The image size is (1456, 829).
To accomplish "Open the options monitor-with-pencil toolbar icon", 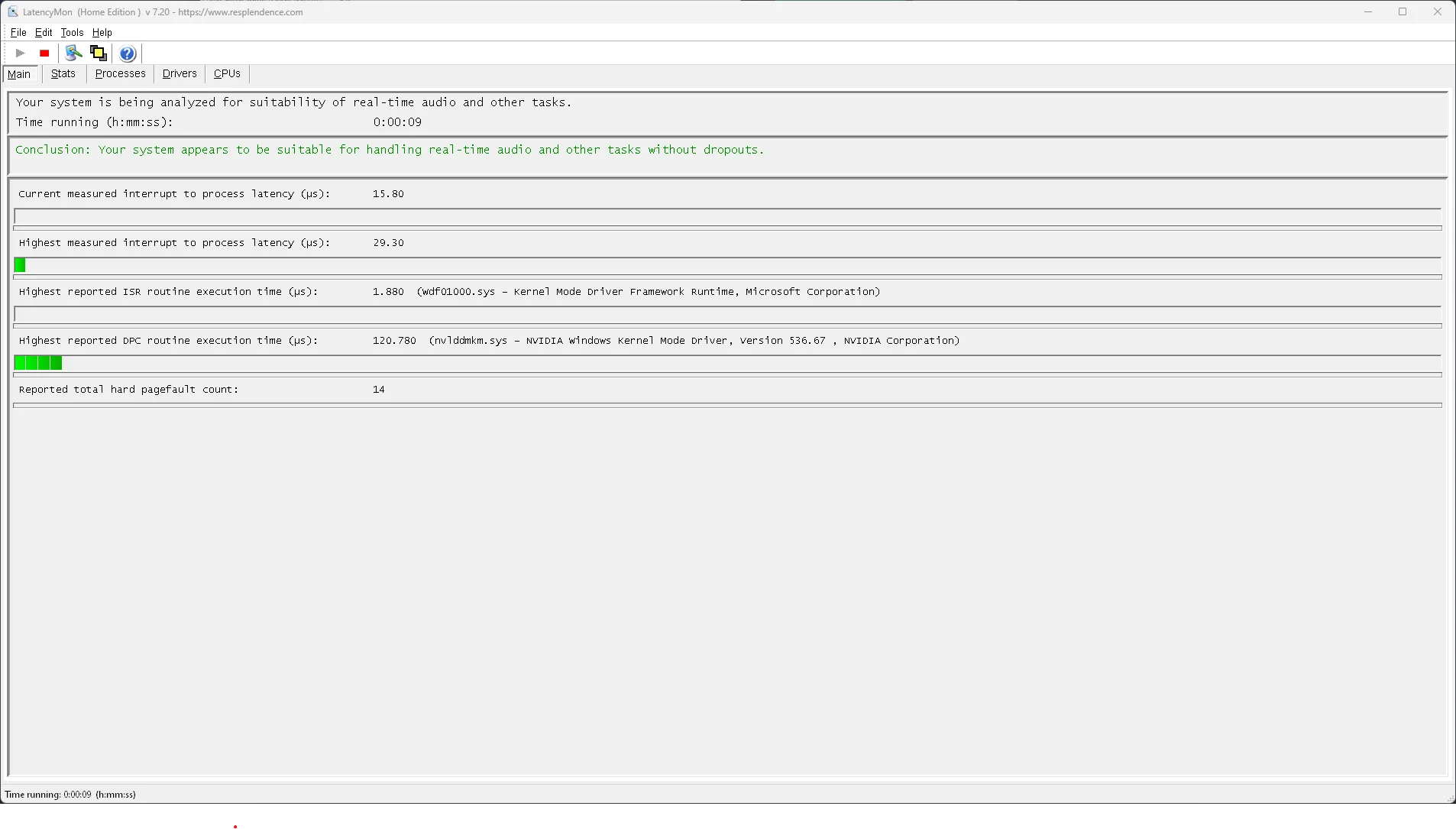I will click(x=73, y=53).
